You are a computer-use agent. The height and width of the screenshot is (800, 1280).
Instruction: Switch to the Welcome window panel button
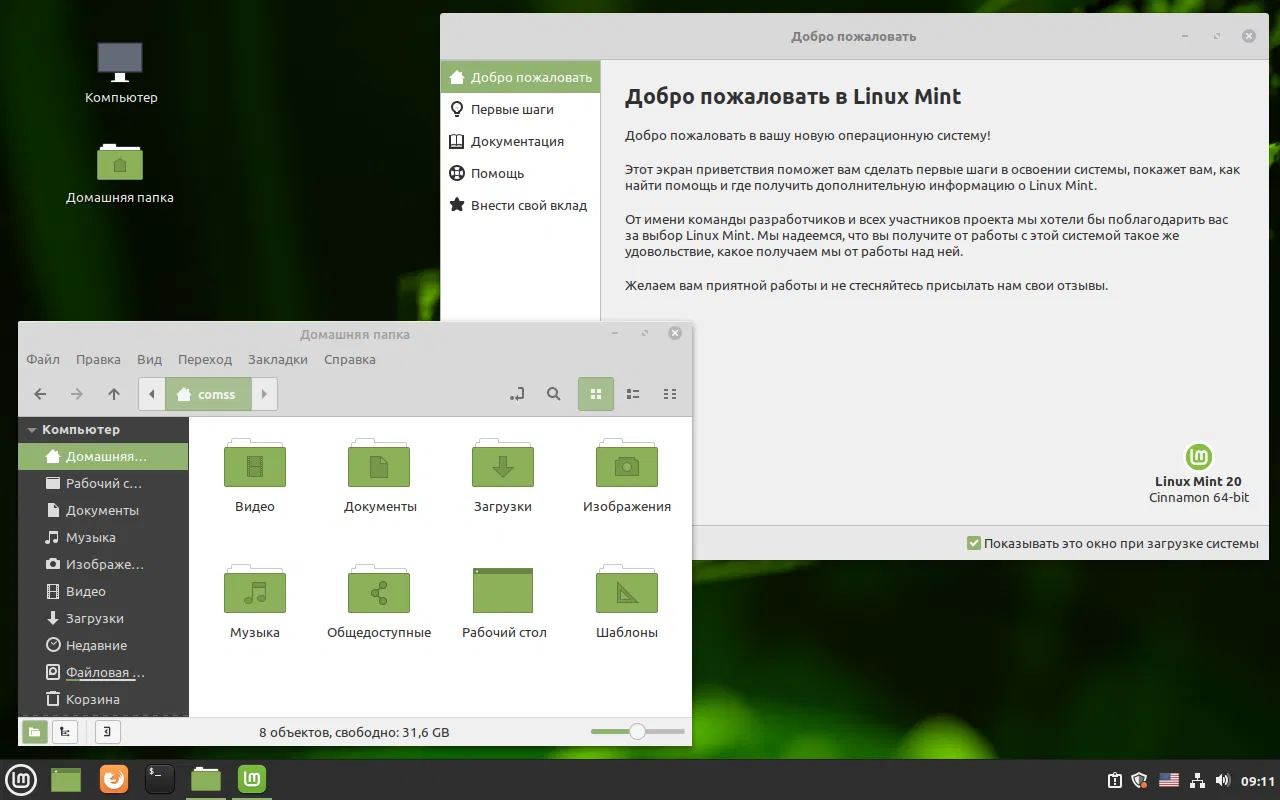coord(251,779)
